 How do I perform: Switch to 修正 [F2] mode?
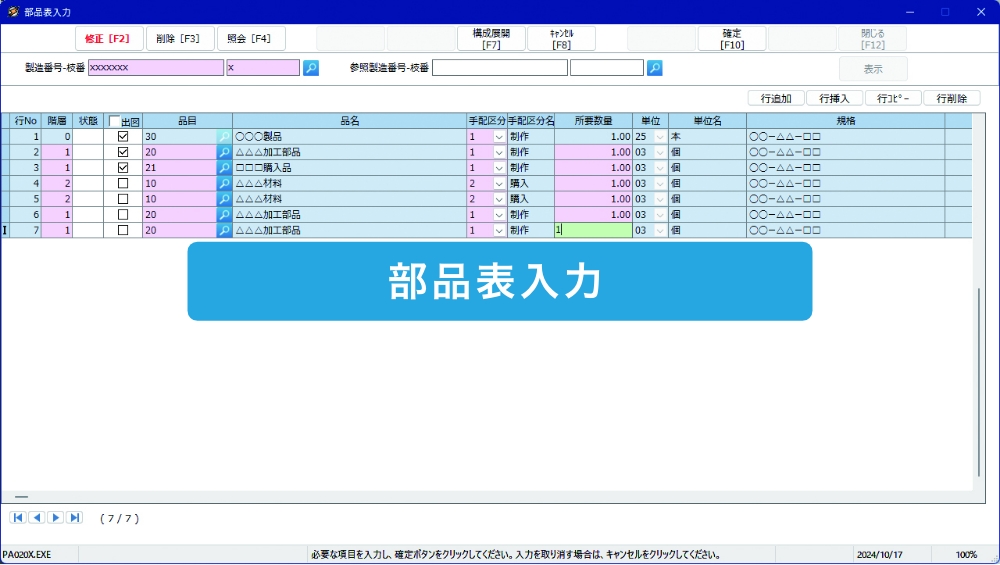(x=108, y=39)
